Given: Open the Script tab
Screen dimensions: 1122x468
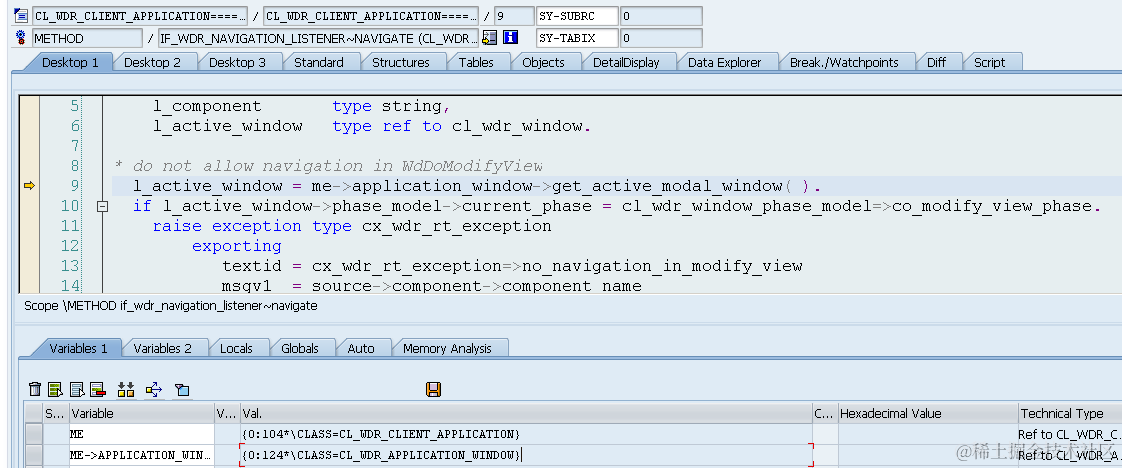Looking at the screenshot, I should click(990, 62).
